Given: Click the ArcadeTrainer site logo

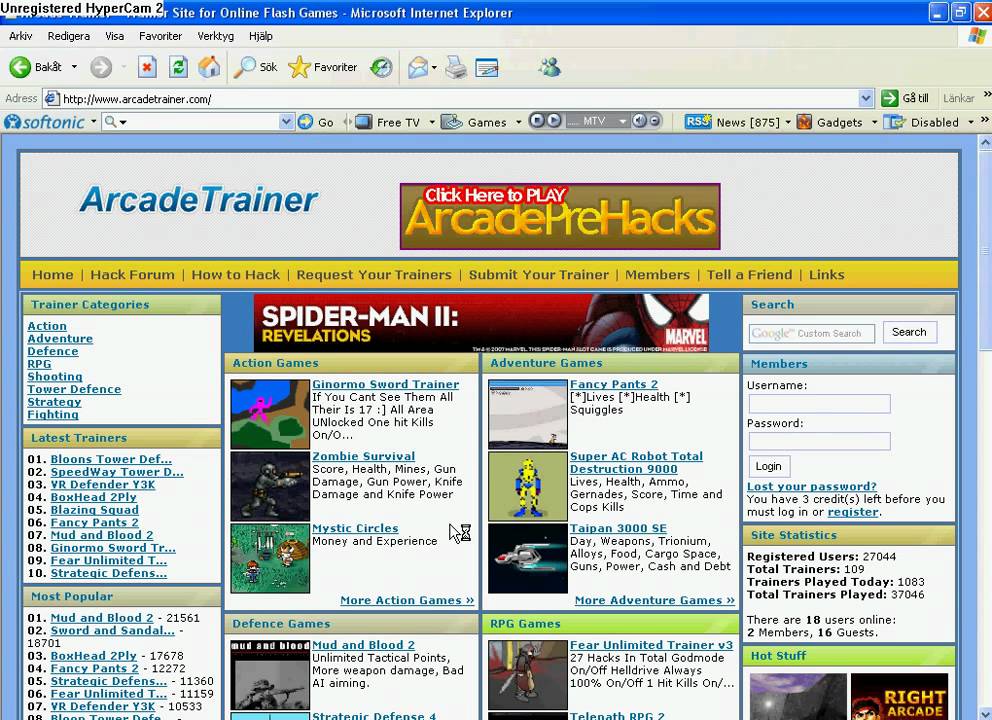Looking at the screenshot, I should coord(198,199).
